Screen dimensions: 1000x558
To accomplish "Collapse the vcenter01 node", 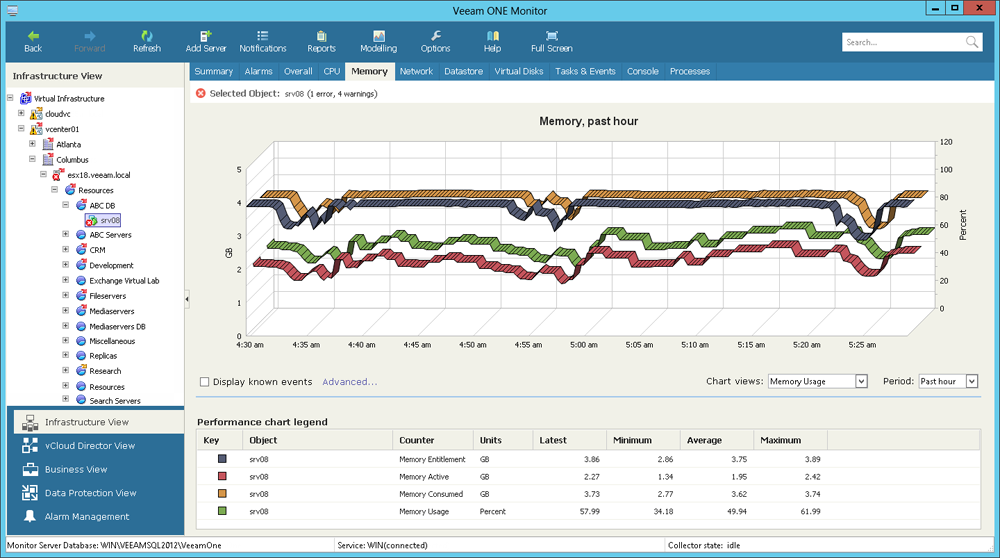I will tap(21, 128).
